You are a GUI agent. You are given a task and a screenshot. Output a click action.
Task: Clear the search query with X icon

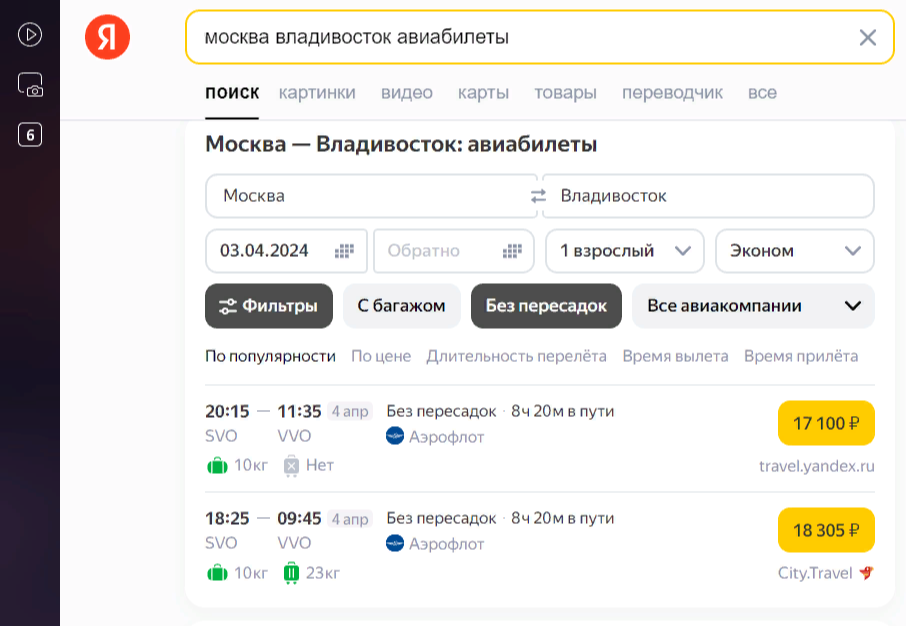click(867, 38)
